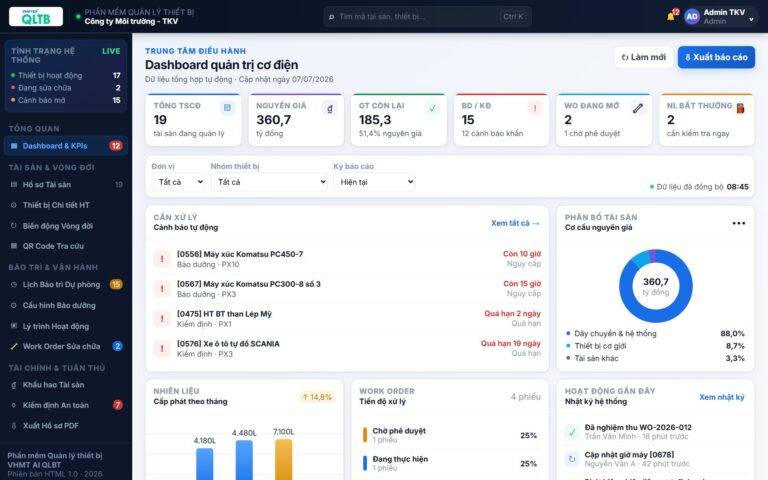This screenshot has width=768, height=480.
Task: Click the Đang thực hiện work order row
Action: pyautogui.click(x=450, y=463)
